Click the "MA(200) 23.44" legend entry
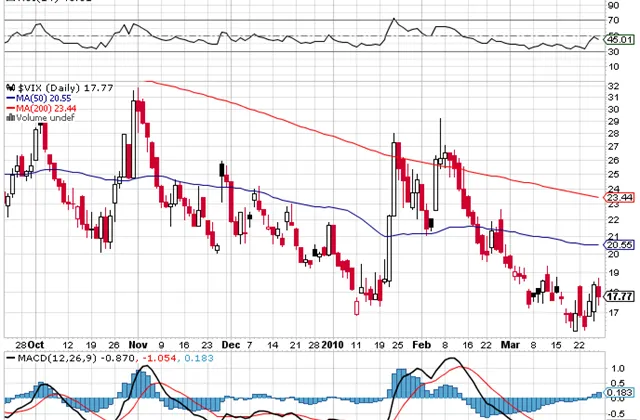Viewport: 640px width, 420px height. [x=46, y=108]
